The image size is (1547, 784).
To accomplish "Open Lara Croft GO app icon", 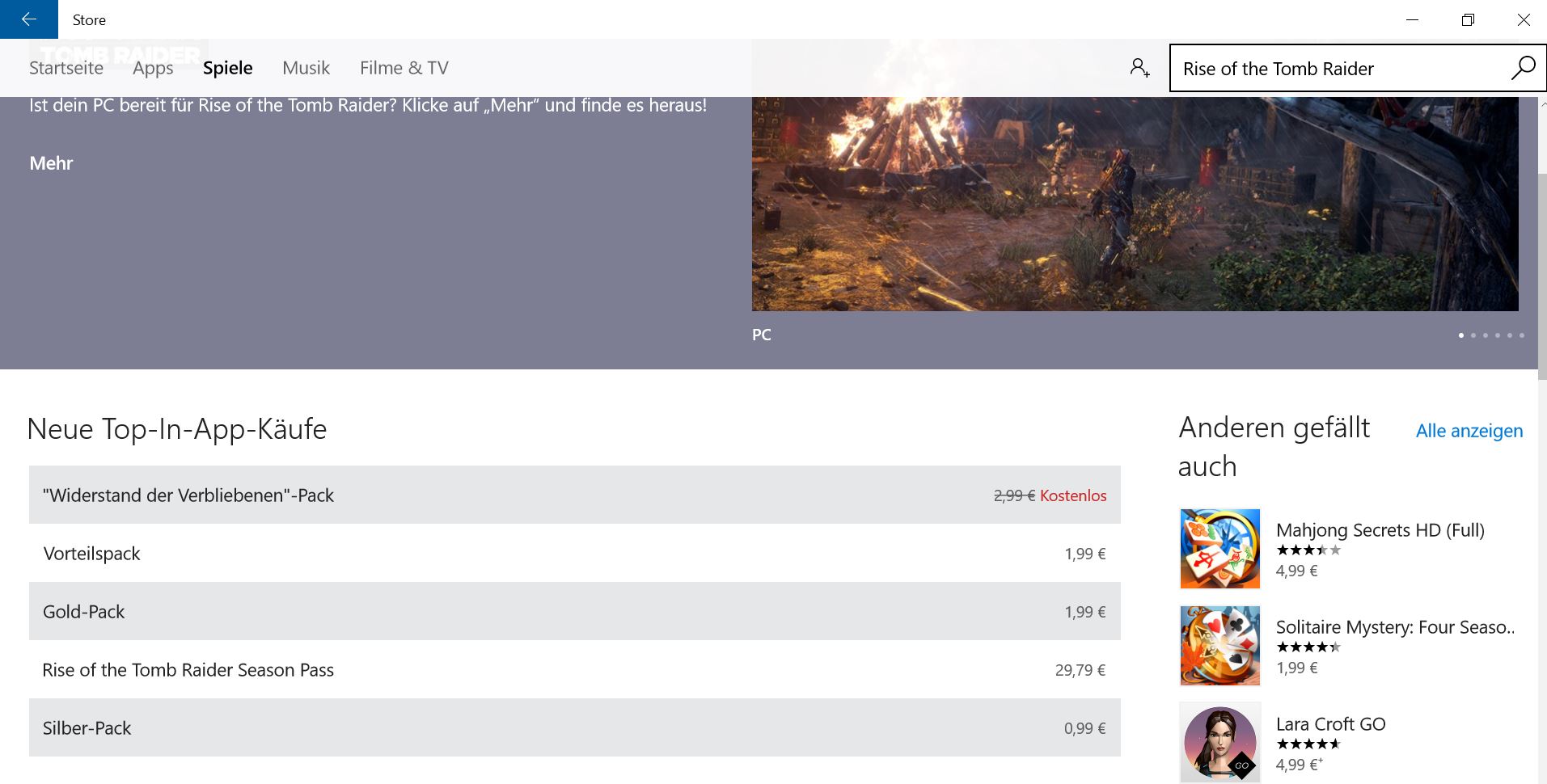I will click(x=1219, y=742).
